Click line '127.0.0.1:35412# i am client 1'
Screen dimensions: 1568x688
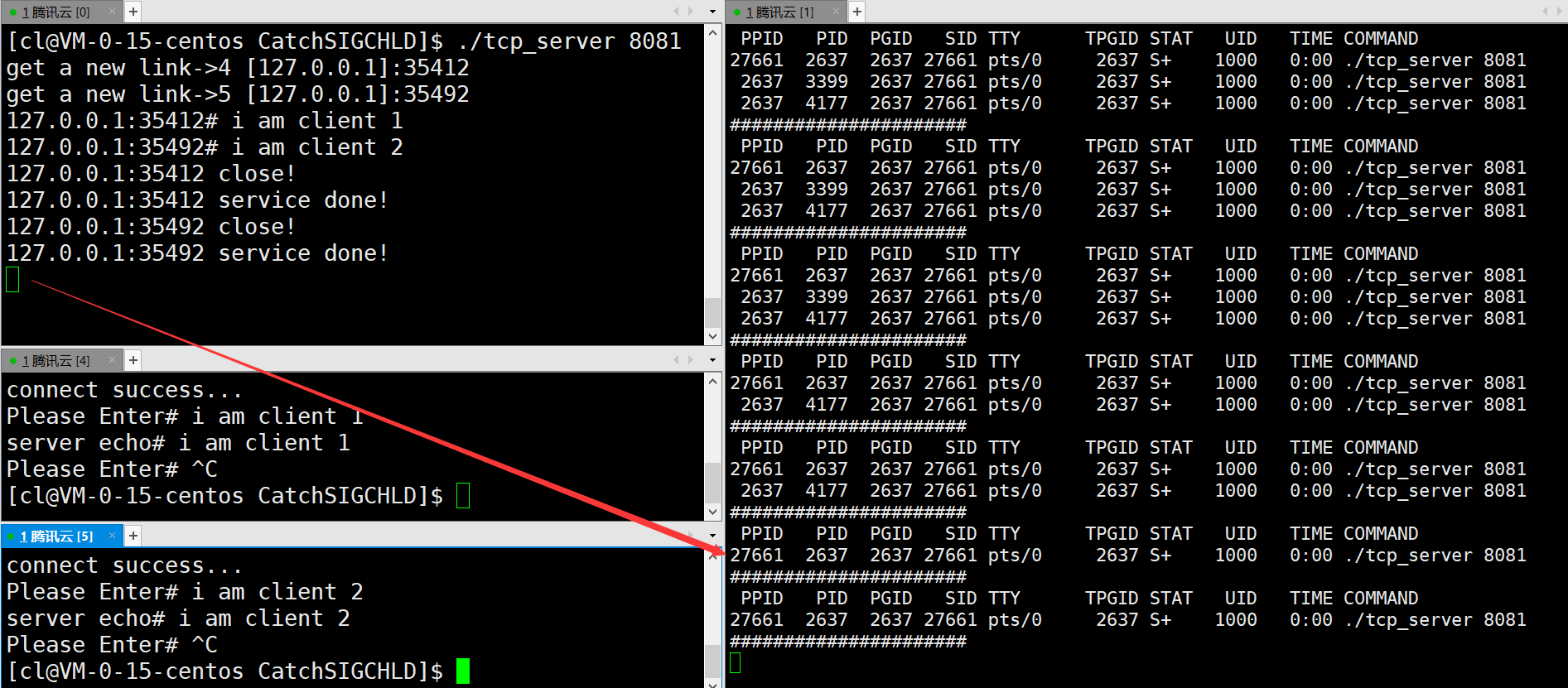[x=205, y=121]
